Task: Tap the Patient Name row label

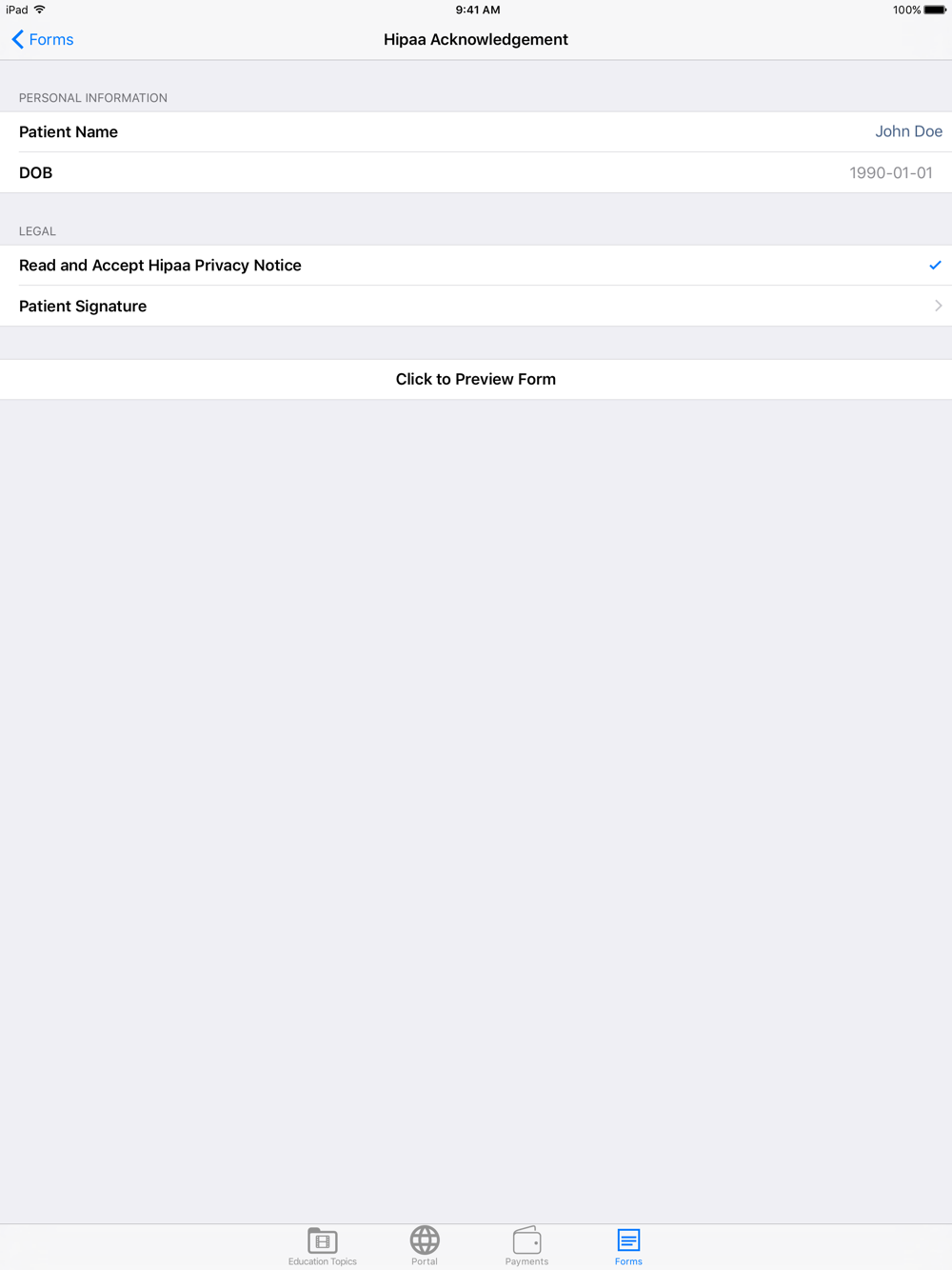Action: pyautogui.click(x=69, y=132)
